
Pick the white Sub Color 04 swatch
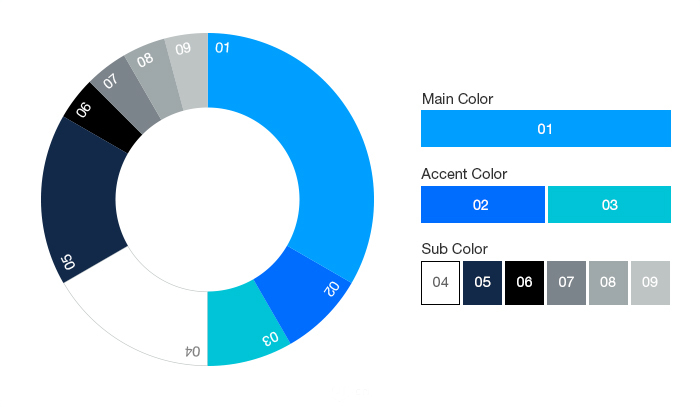tap(440, 282)
